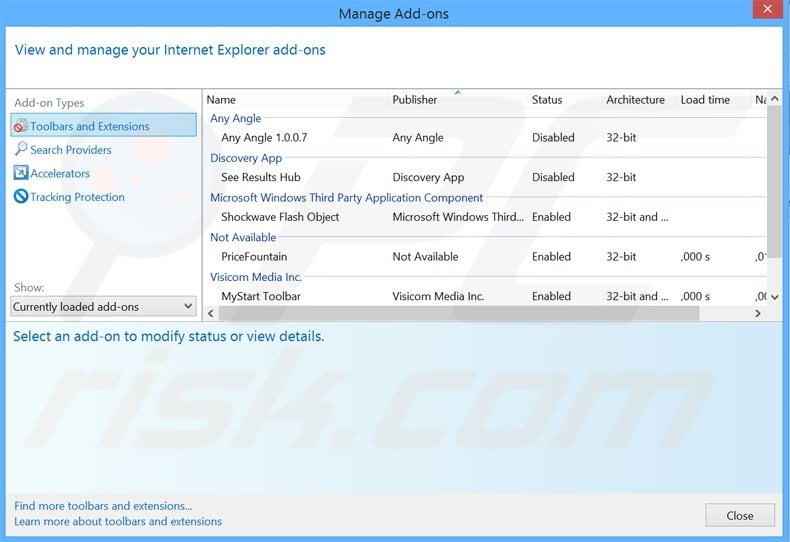Click the Discovery App group header

point(246,158)
